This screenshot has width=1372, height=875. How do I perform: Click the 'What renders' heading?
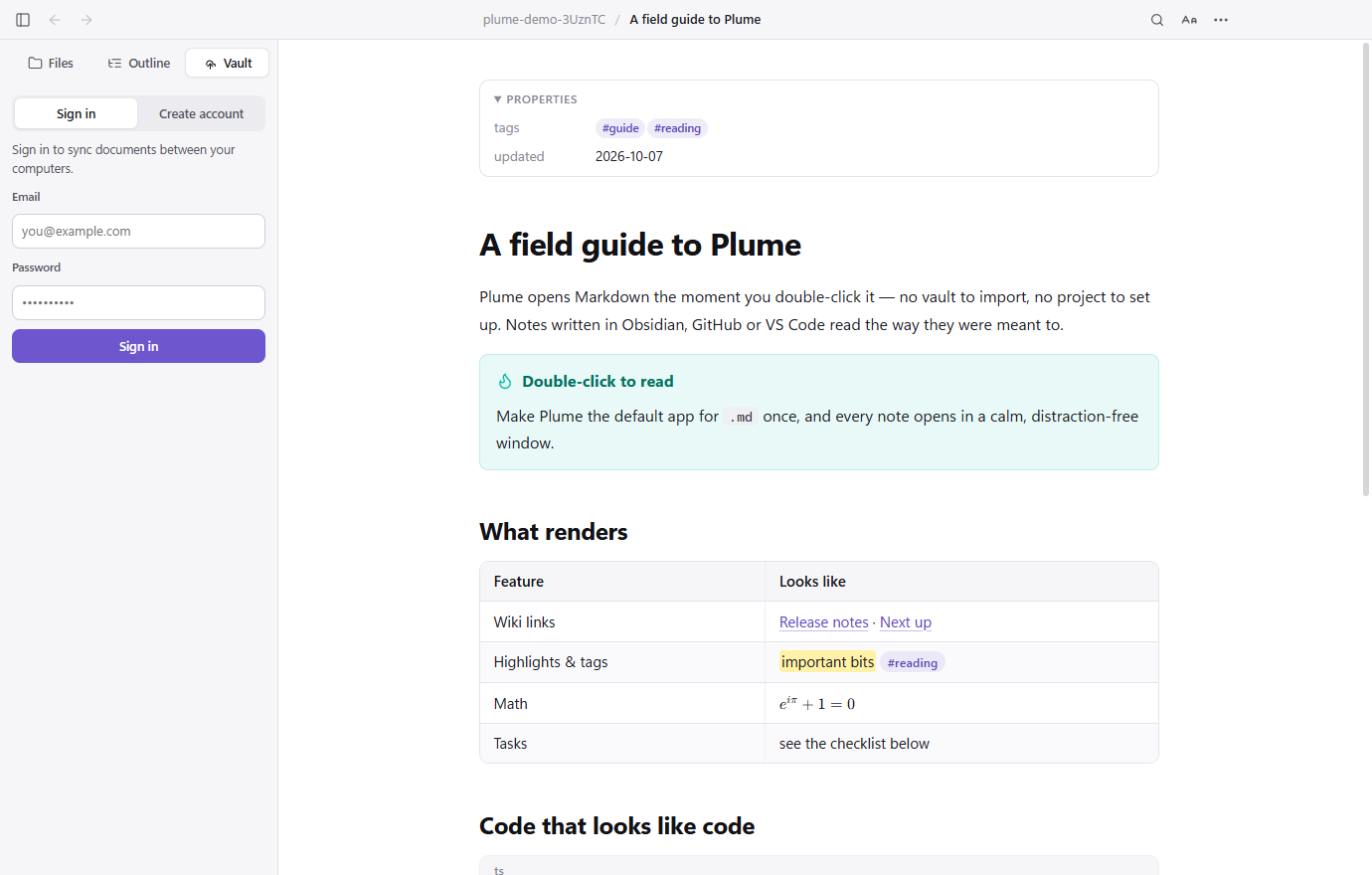(554, 532)
